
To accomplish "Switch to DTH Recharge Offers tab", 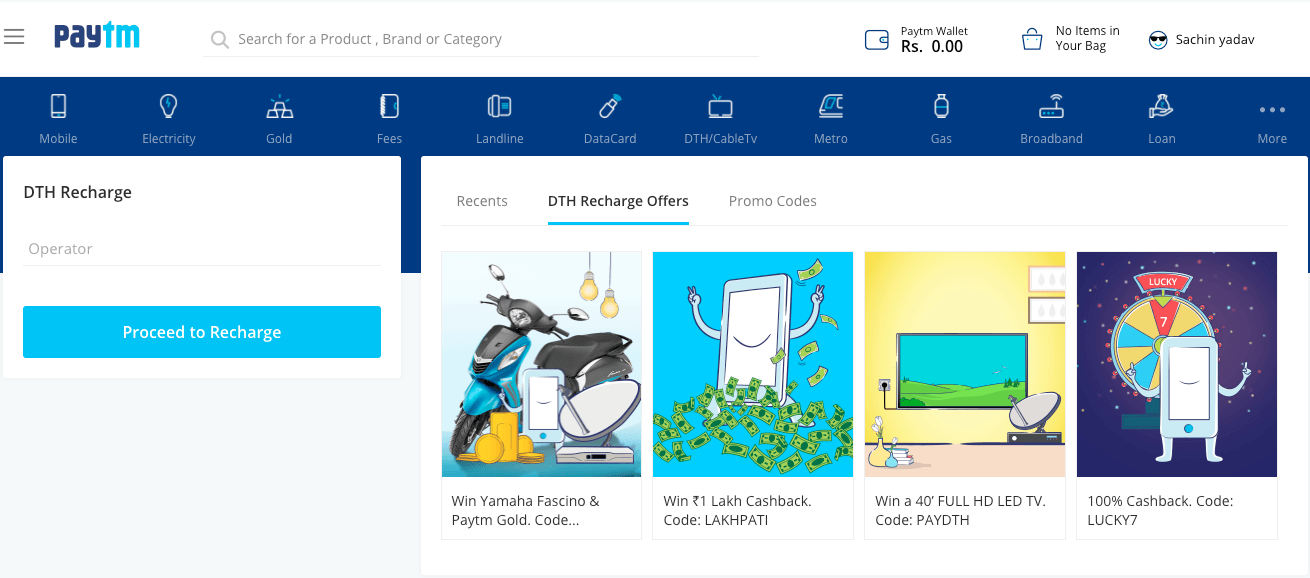I will 618,201.
